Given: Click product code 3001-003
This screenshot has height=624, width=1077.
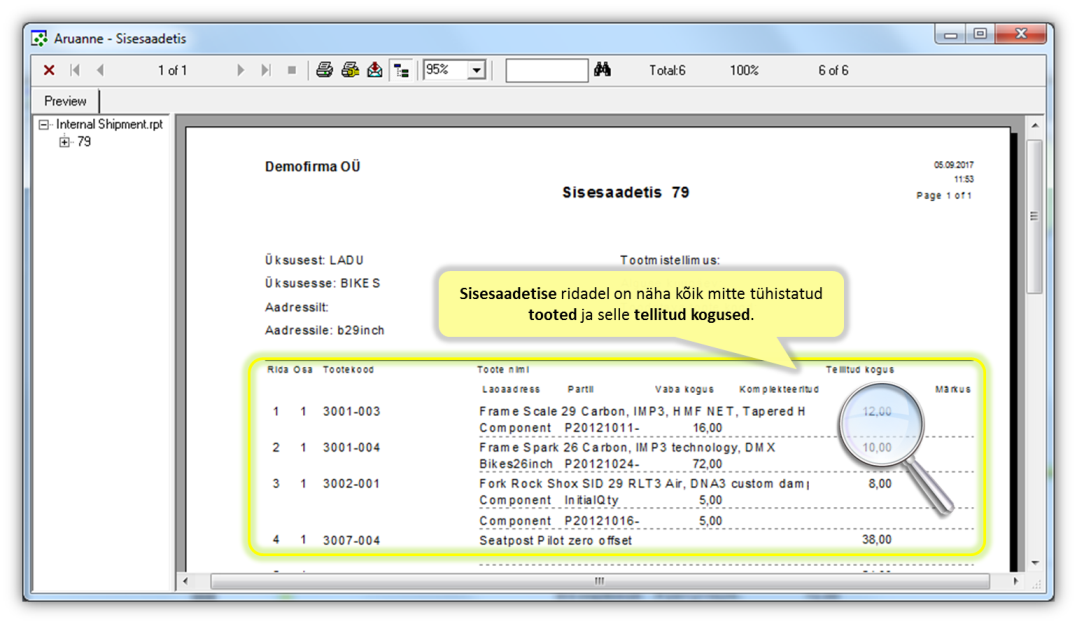Looking at the screenshot, I should click(x=352, y=412).
